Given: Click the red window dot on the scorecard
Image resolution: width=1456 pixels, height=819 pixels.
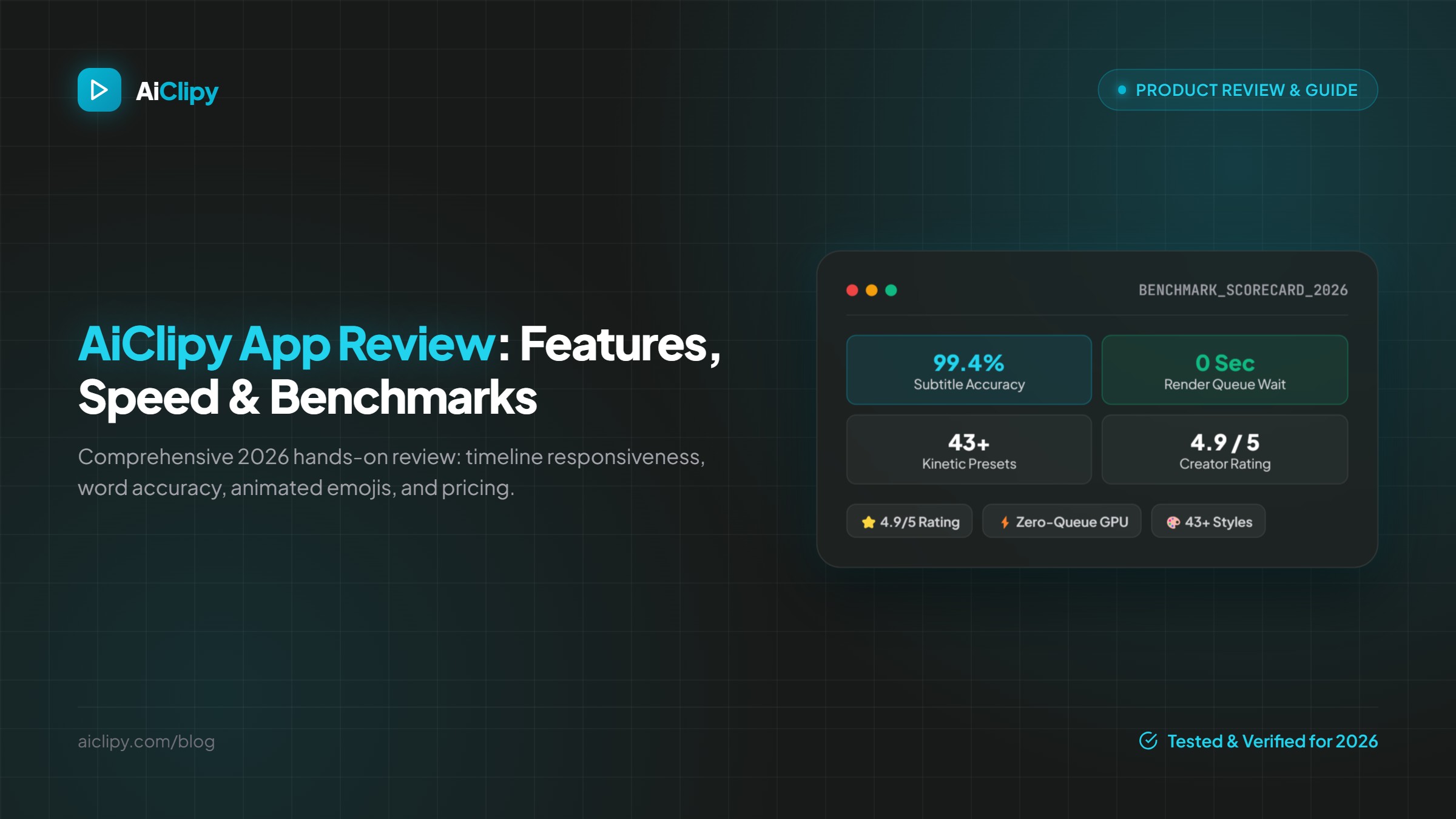Looking at the screenshot, I should coord(852,290).
